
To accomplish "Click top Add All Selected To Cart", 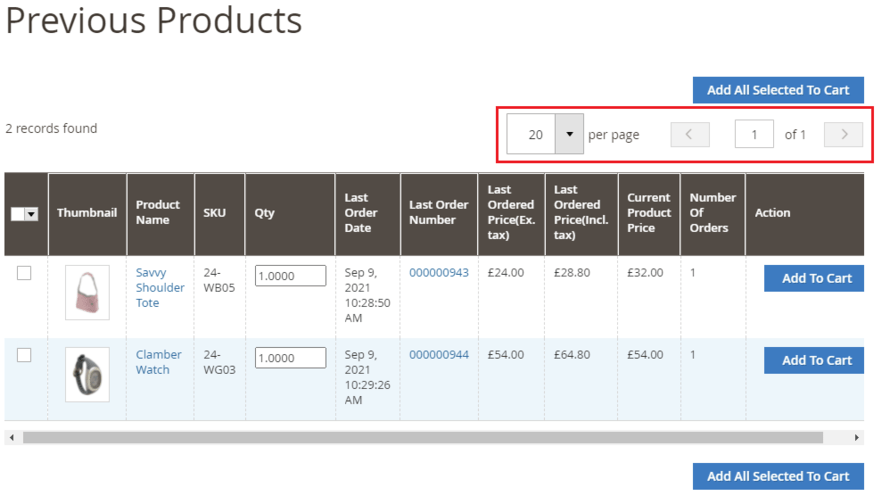I will [x=778, y=90].
